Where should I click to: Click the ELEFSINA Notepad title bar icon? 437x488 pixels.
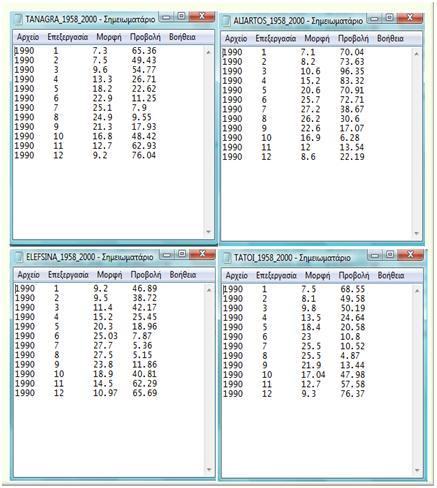point(19,257)
